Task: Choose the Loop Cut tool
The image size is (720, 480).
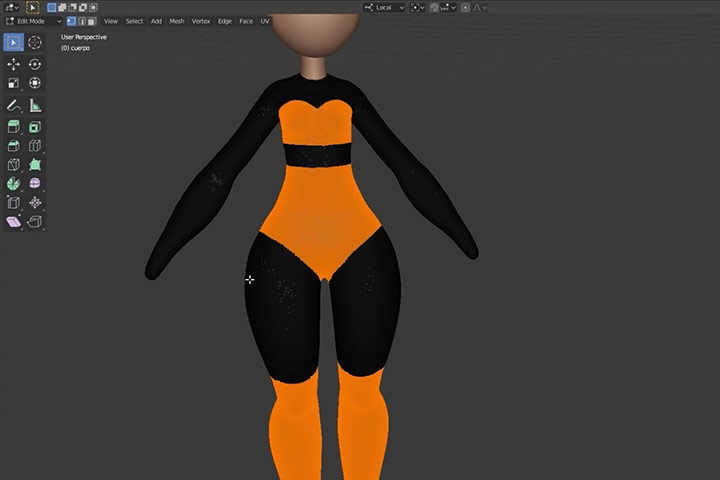Action: (x=35, y=146)
